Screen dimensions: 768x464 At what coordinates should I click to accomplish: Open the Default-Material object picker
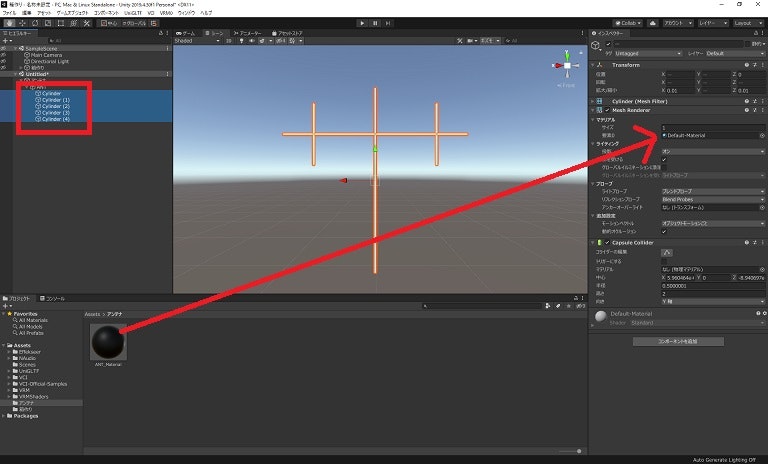[x=762, y=135]
